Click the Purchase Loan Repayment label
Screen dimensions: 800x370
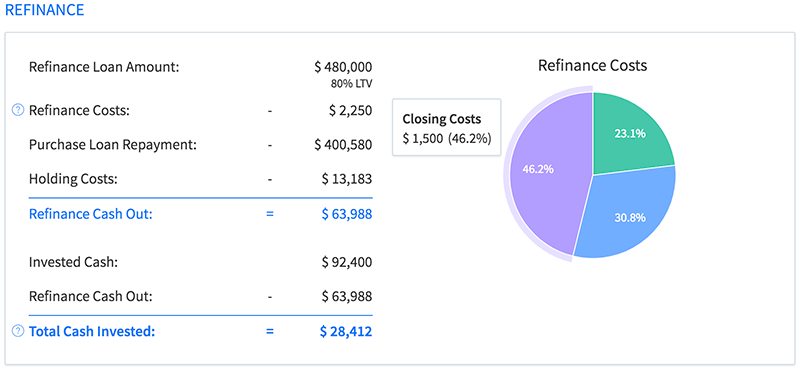pyautogui.click(x=113, y=145)
